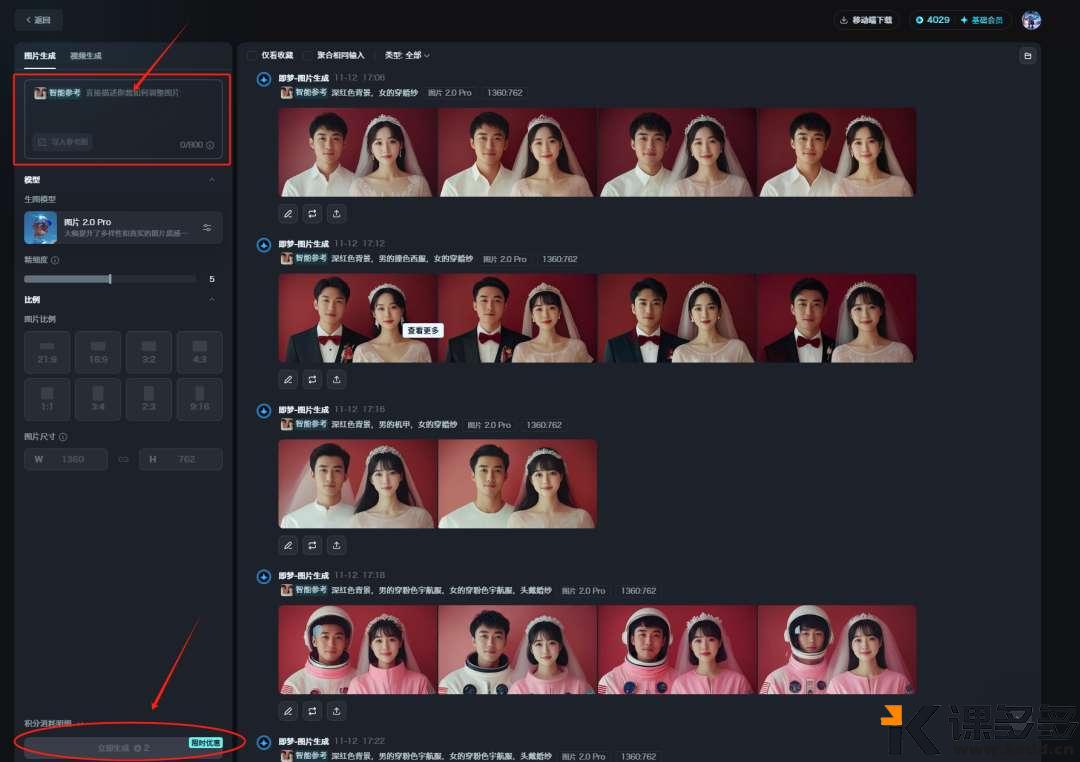Collapse the 比例 section with its chevron
Image resolution: width=1080 pixels, height=762 pixels.
click(x=211, y=299)
